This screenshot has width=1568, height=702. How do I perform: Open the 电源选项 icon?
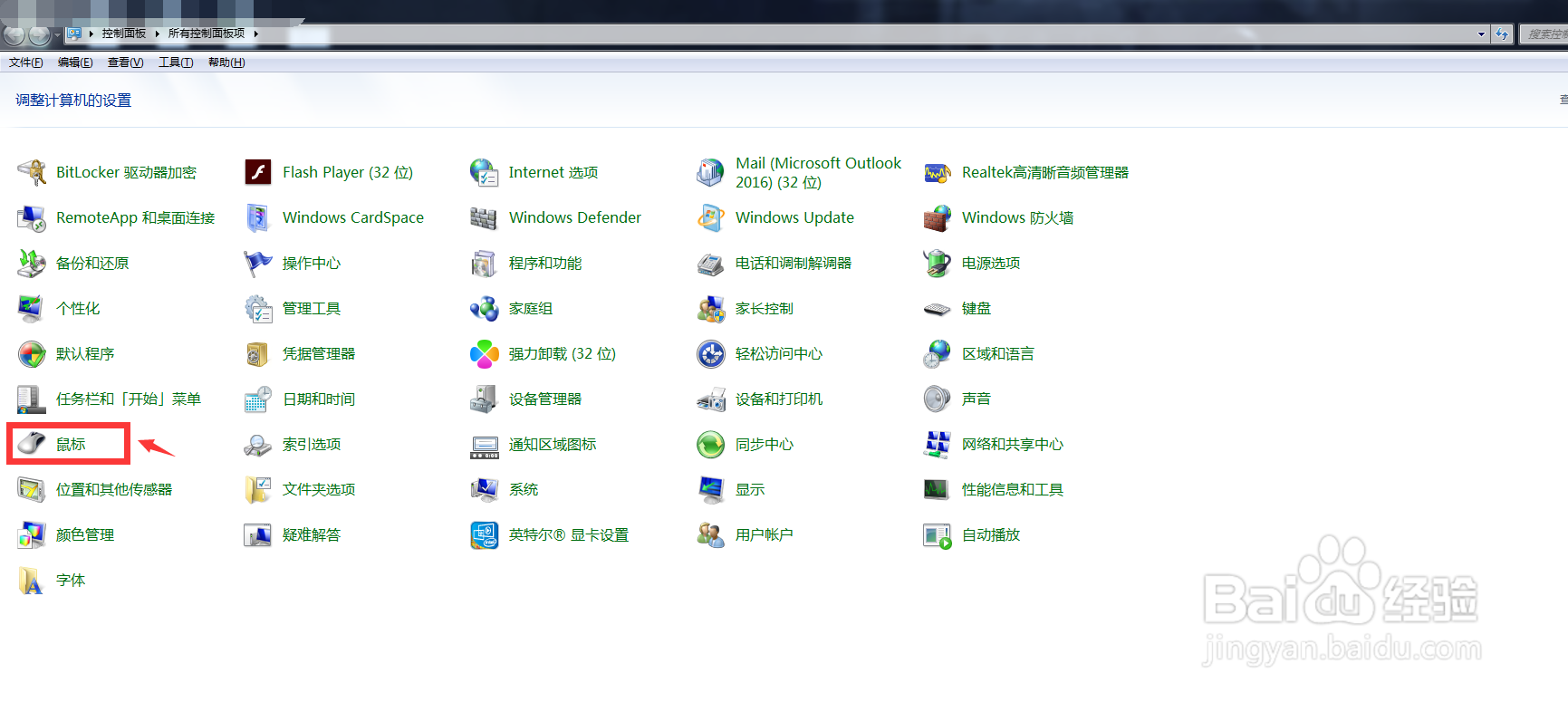coord(938,263)
